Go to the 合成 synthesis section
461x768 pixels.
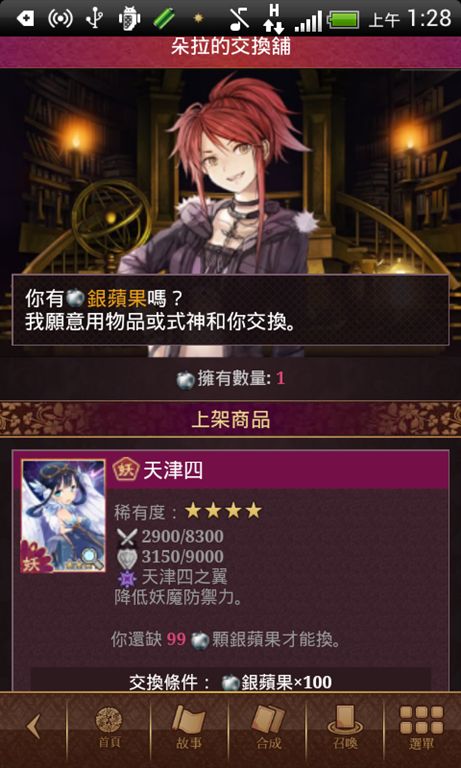[x=268, y=728]
